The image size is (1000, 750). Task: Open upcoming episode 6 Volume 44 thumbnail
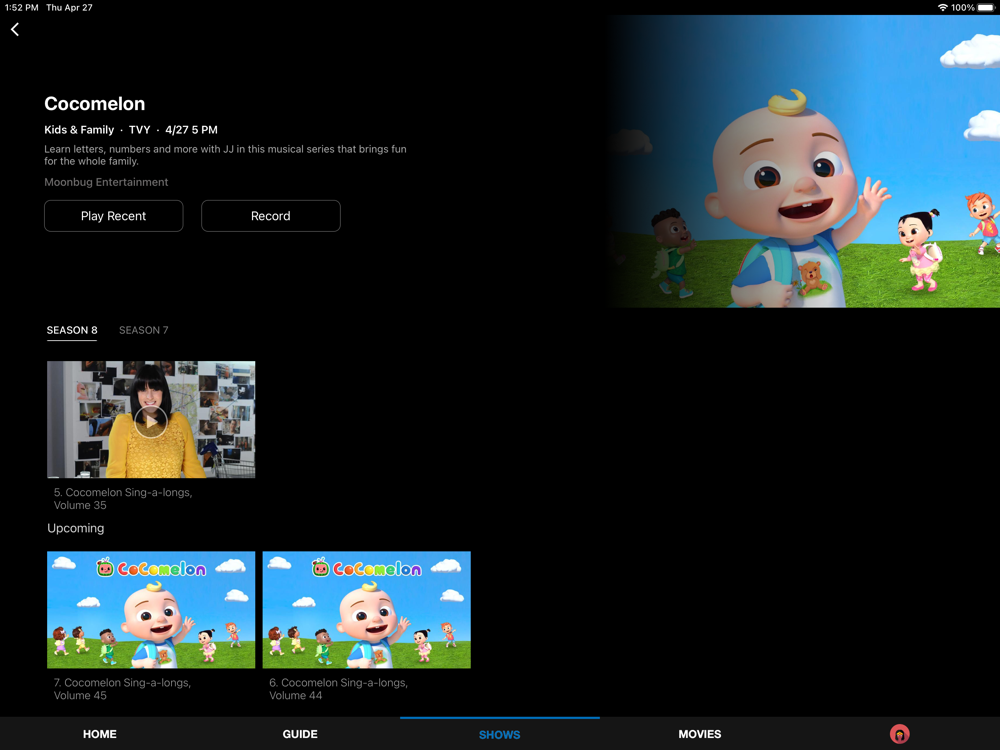pos(367,610)
